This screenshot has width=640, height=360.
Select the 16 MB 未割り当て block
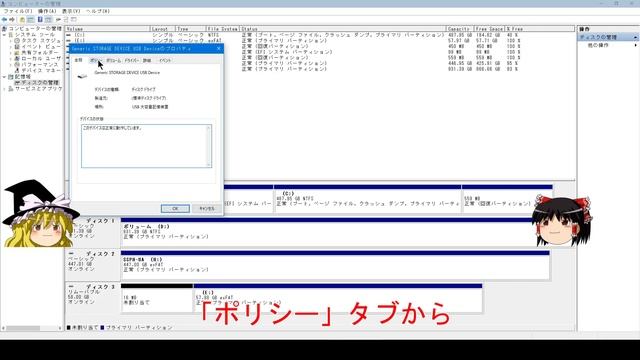[x=157, y=299]
